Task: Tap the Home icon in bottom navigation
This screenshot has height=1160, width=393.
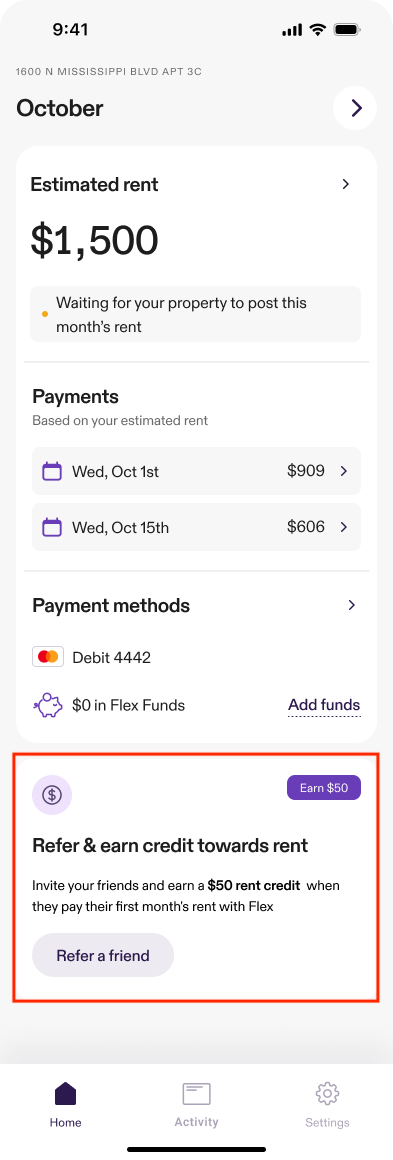Action: (65, 1093)
